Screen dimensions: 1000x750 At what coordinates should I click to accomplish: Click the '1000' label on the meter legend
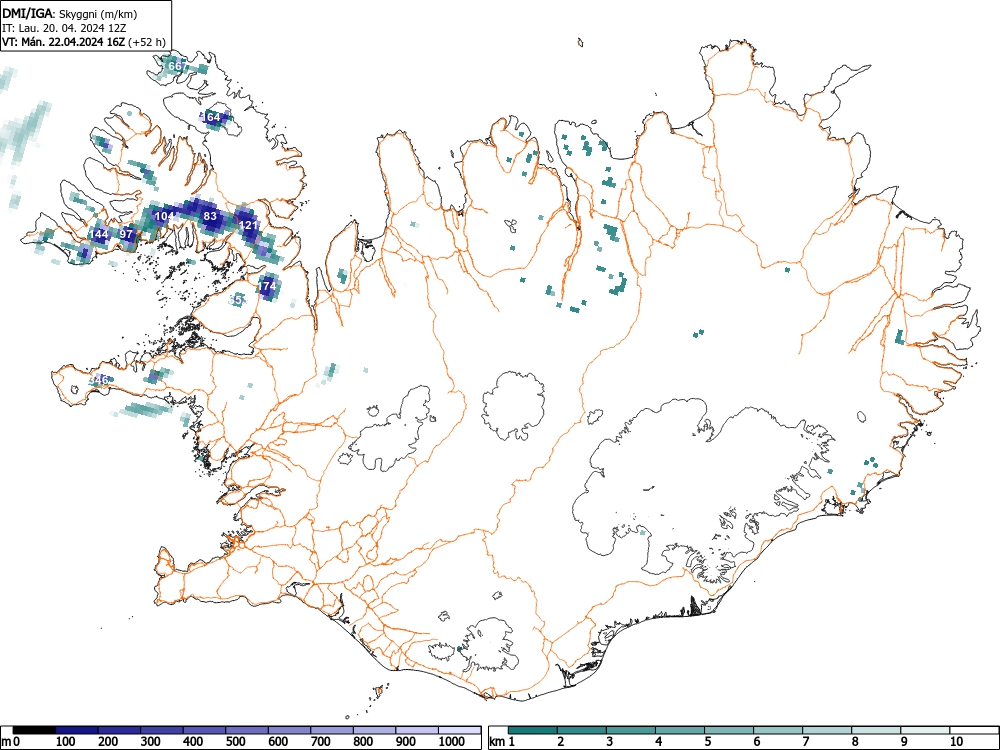pyautogui.click(x=452, y=742)
